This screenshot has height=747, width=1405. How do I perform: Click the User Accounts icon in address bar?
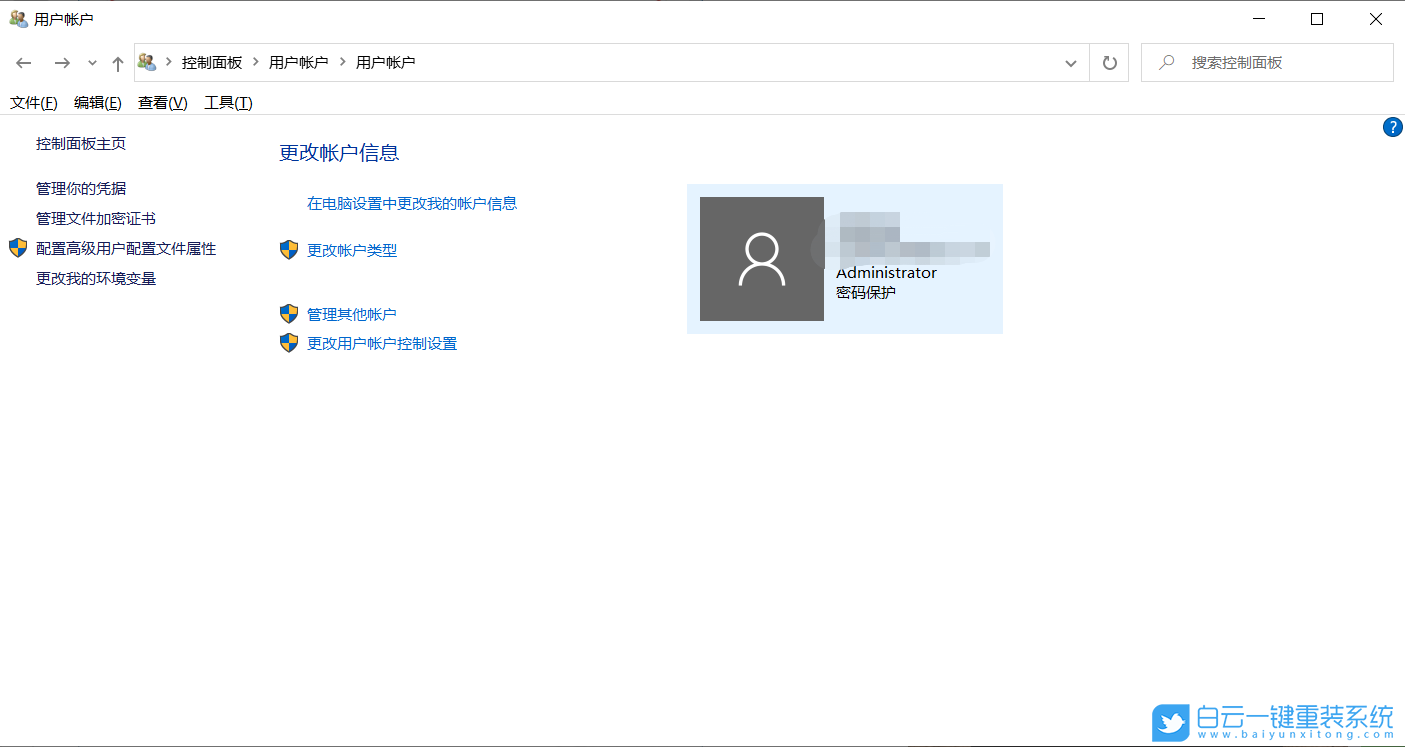tap(147, 61)
